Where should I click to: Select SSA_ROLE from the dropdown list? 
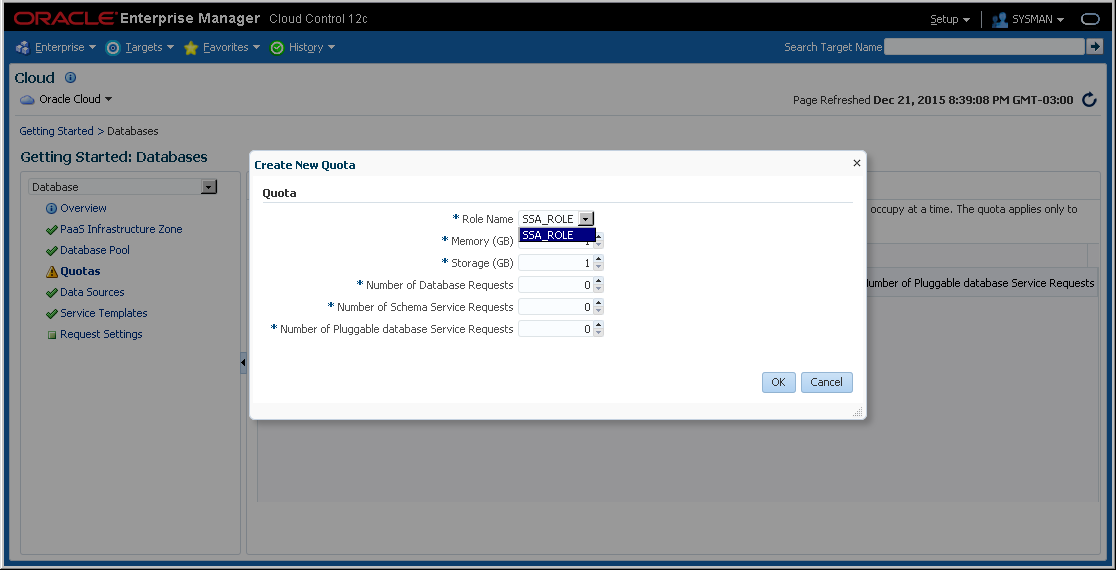coord(557,235)
